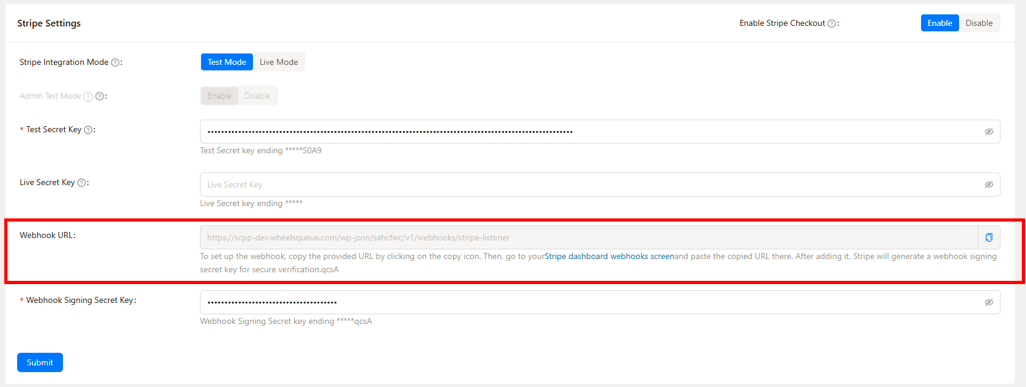Click info icon next to Admin Test Mode
The image size is (1026, 387).
tap(88, 96)
